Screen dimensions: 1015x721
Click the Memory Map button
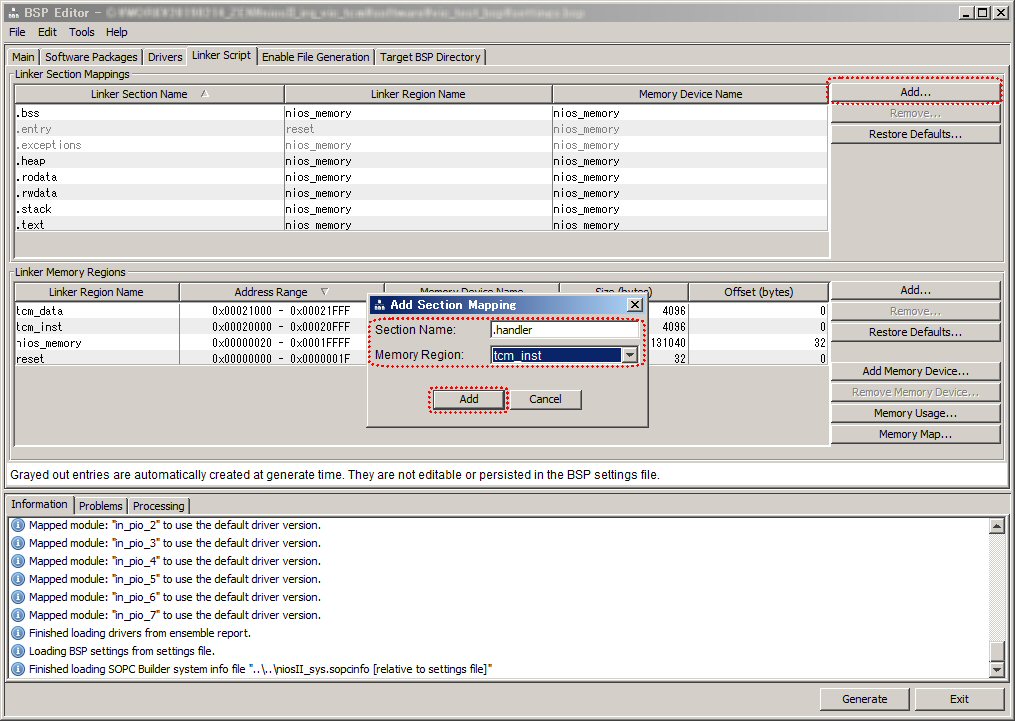[x=914, y=434]
